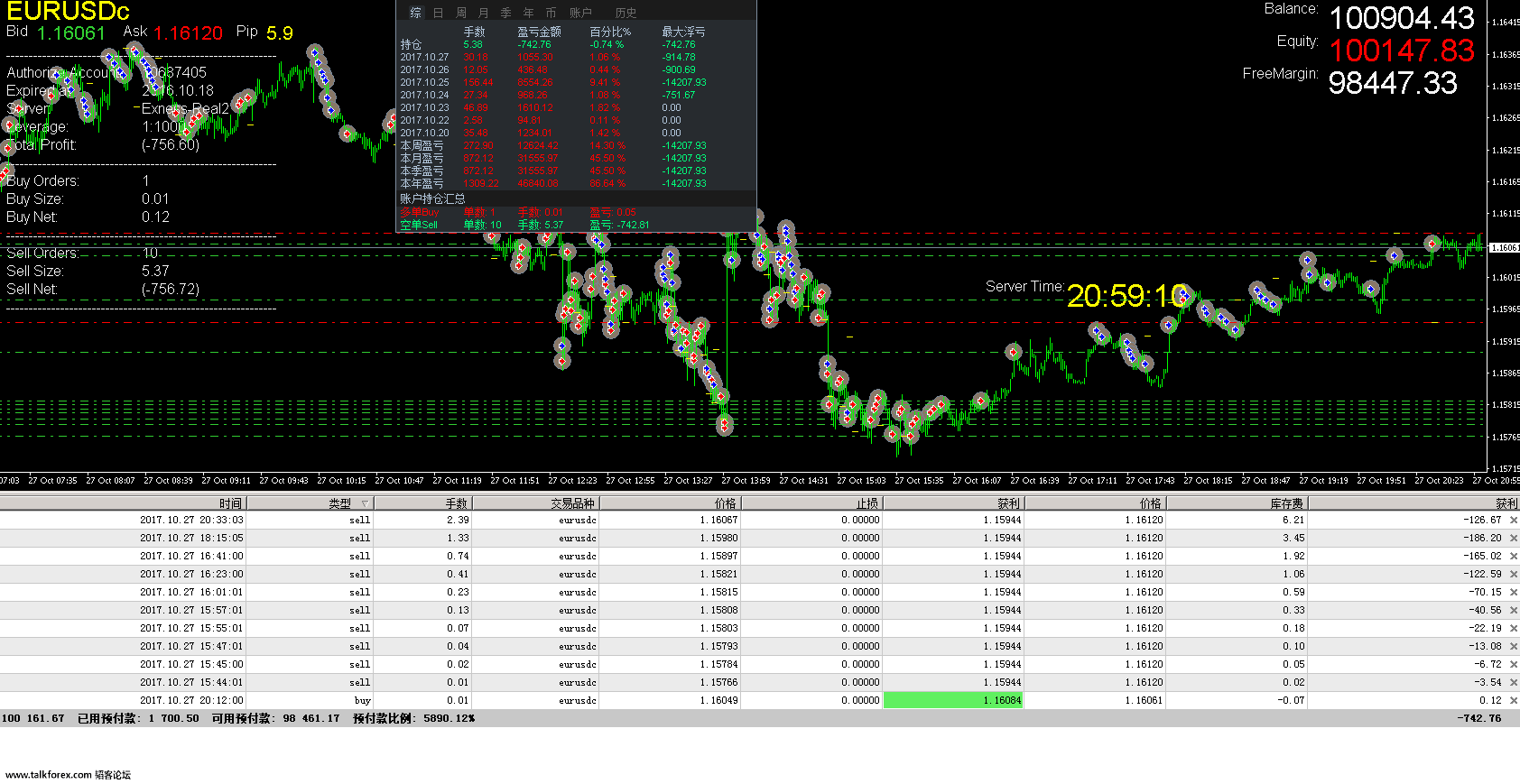Image resolution: width=1520 pixels, height=784 pixels.
Task: Click the FreeMargin value 98447.33
Action: pyautogui.click(x=1393, y=83)
